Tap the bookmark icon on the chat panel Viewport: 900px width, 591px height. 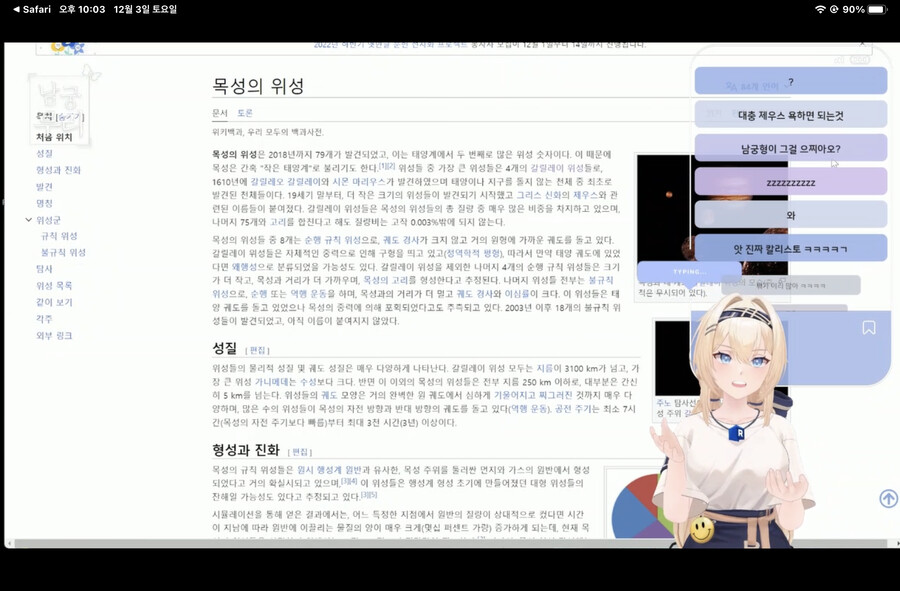point(868,326)
